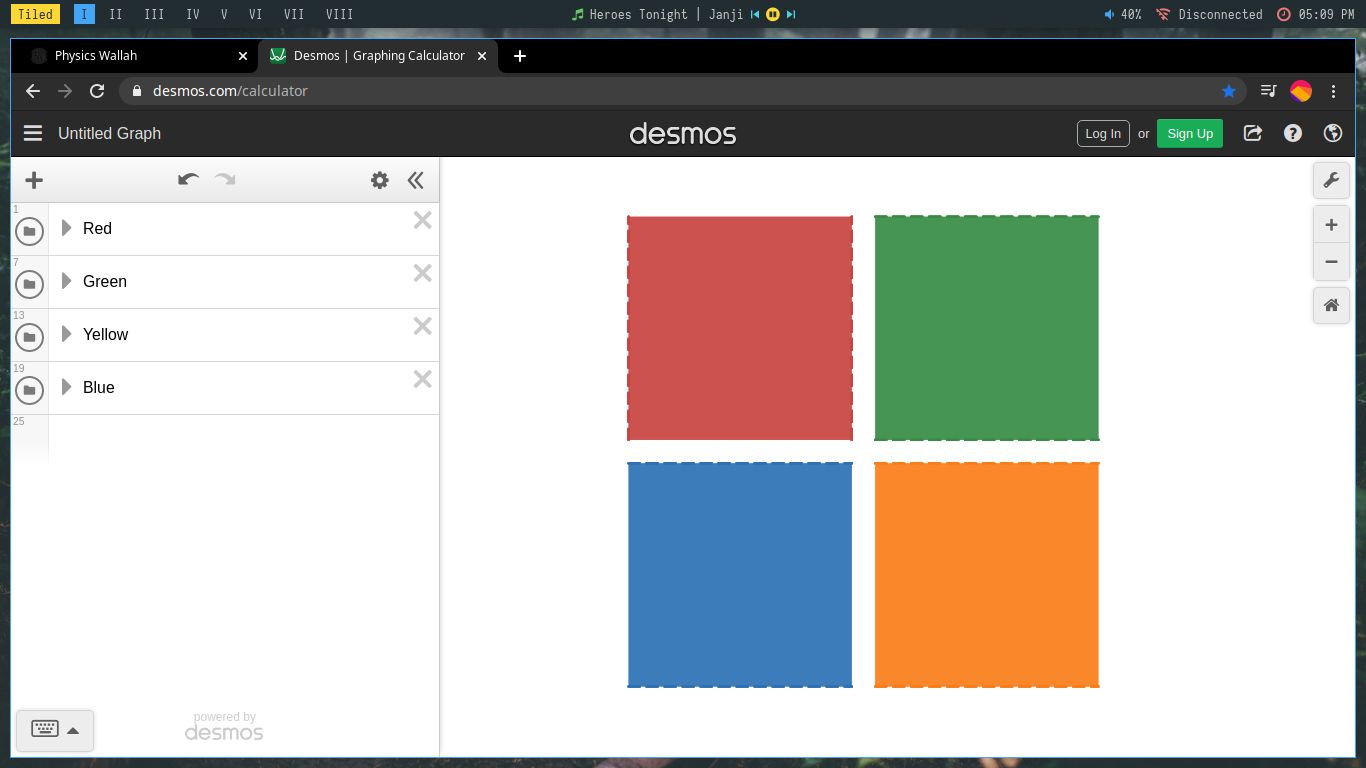1366x768 pixels.
Task: Toggle visibility of the Red folder
Action: [x=29, y=231]
